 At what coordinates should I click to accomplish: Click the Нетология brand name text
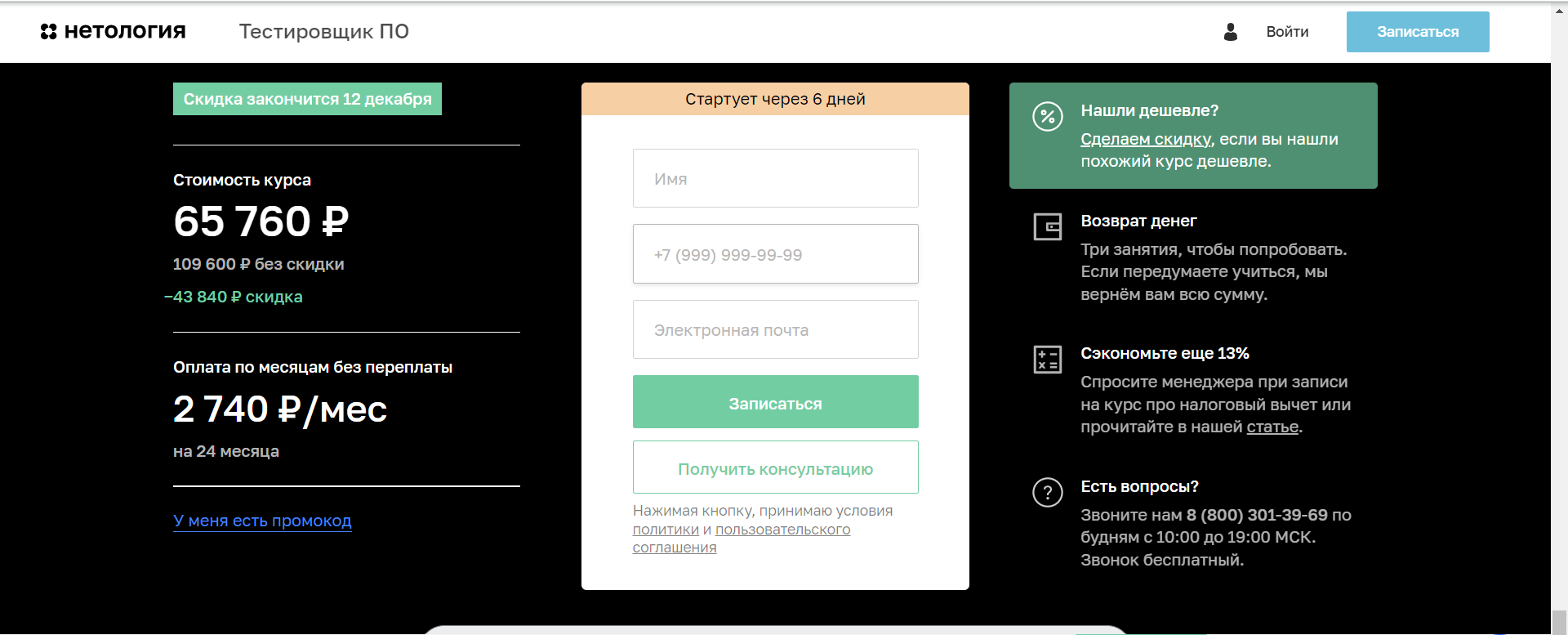(x=125, y=31)
